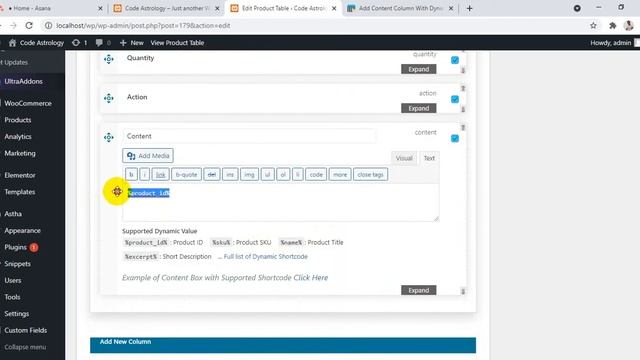The width and height of the screenshot is (640, 360).
Task: Click the drag handle for Action column
Action: 109,98
